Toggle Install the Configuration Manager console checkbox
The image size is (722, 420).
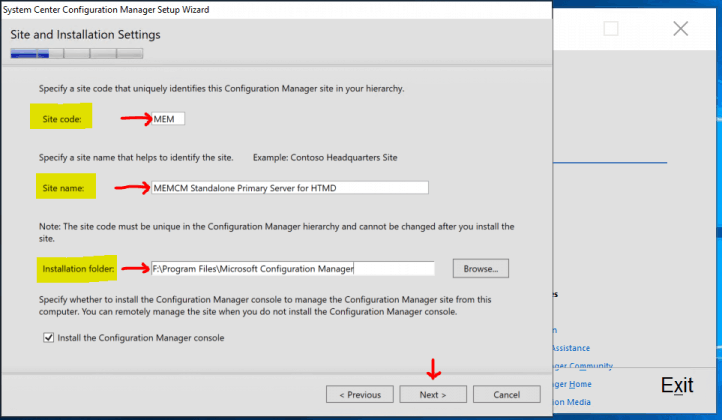(x=48, y=338)
